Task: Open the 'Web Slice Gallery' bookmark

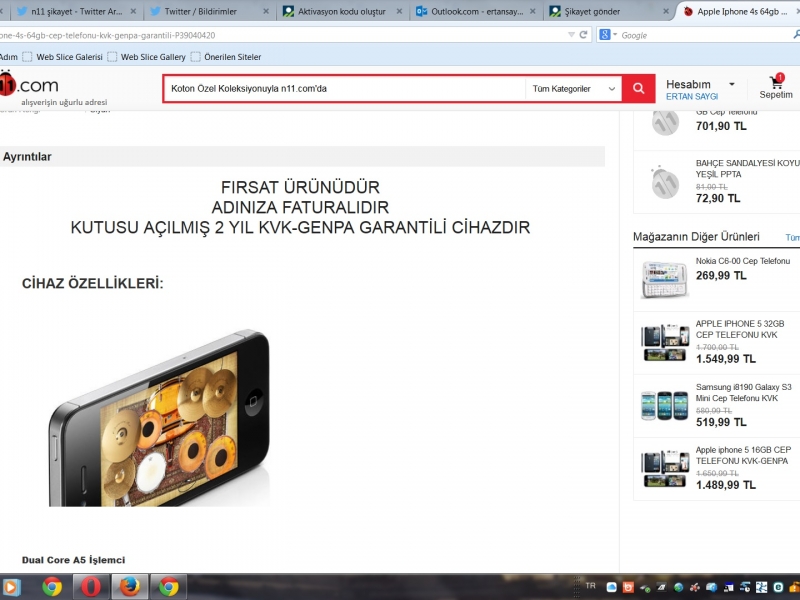Action: 153,57
